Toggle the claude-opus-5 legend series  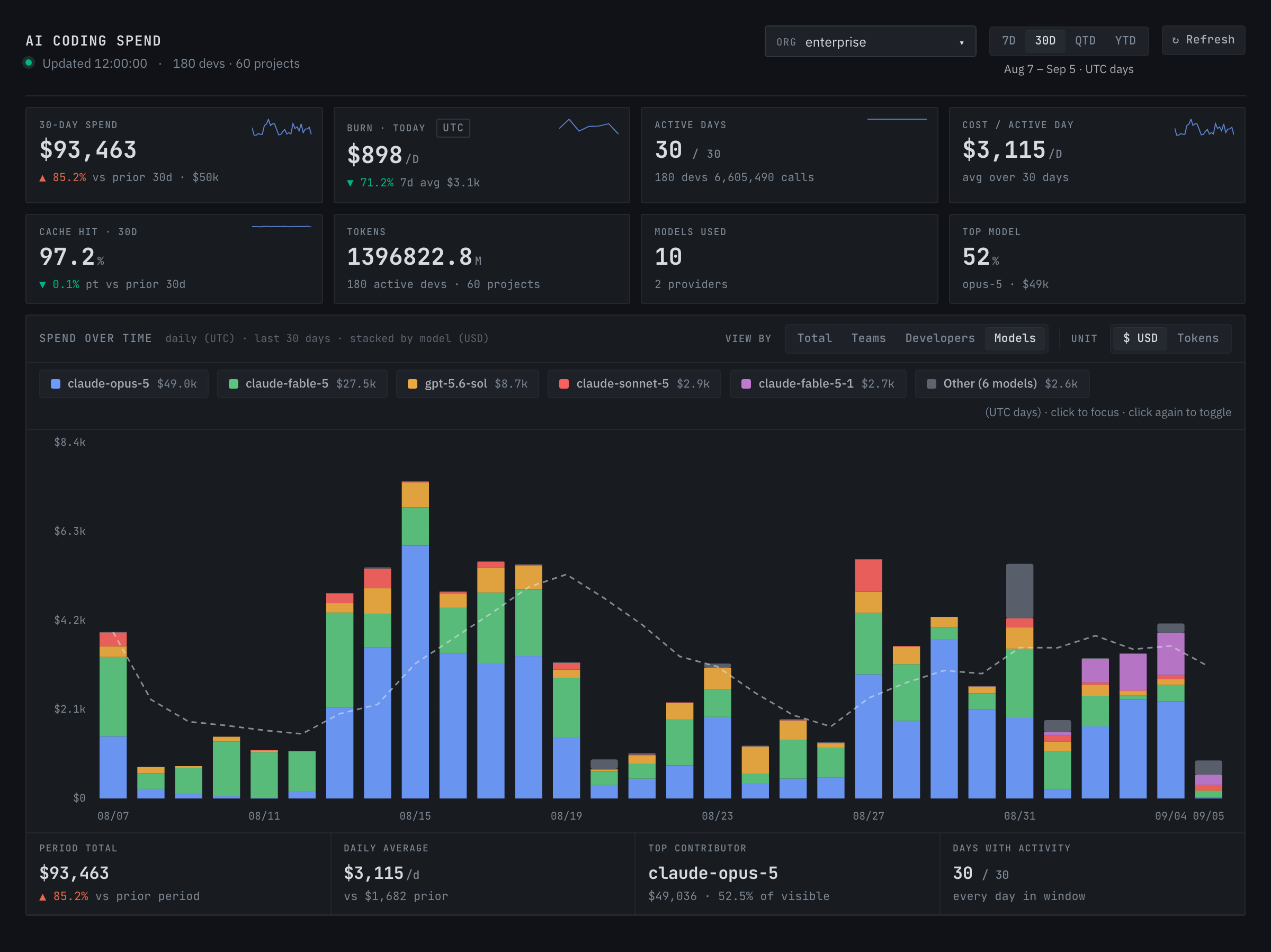[x=123, y=384]
